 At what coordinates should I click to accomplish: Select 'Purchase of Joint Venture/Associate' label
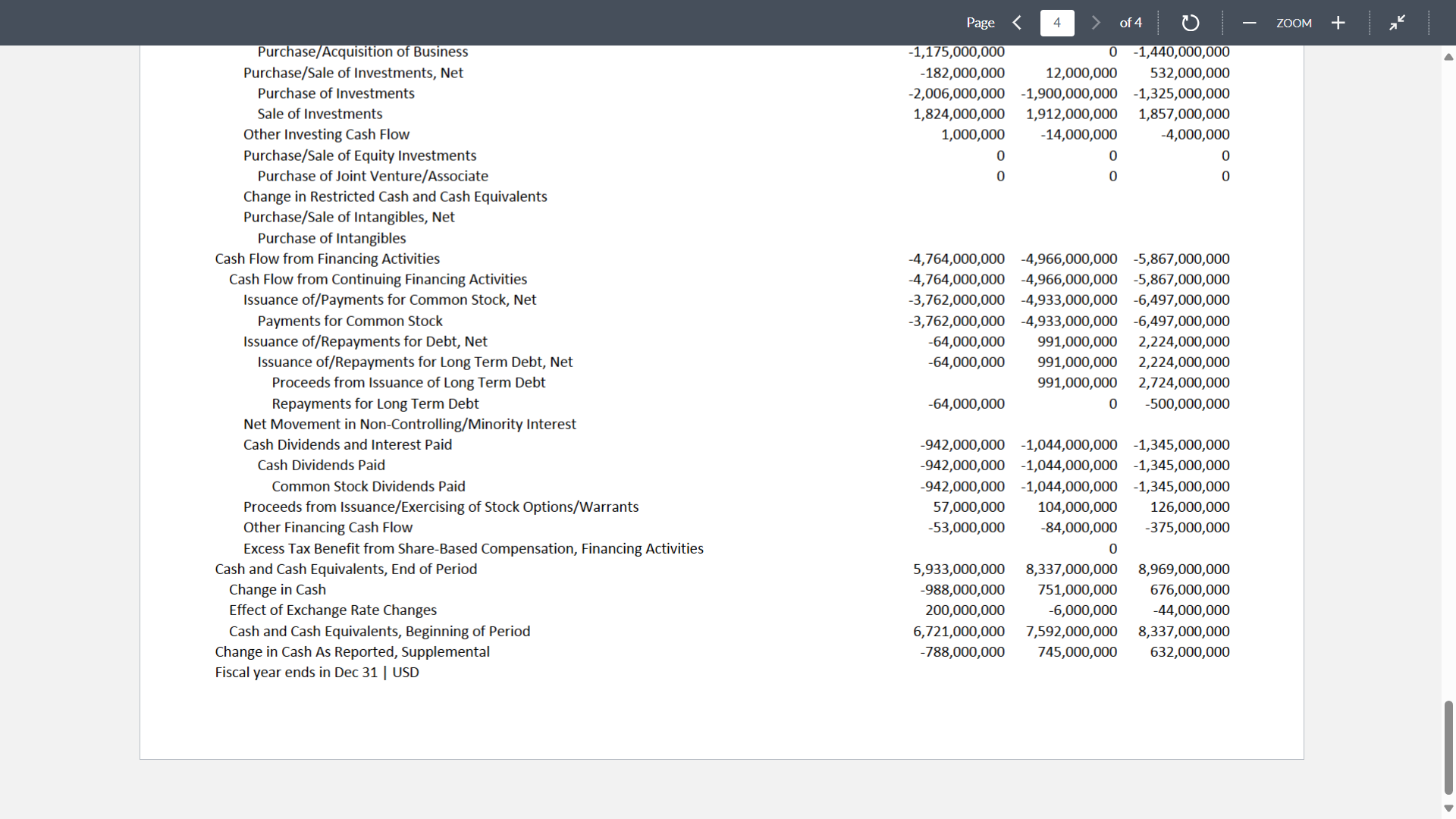372,176
